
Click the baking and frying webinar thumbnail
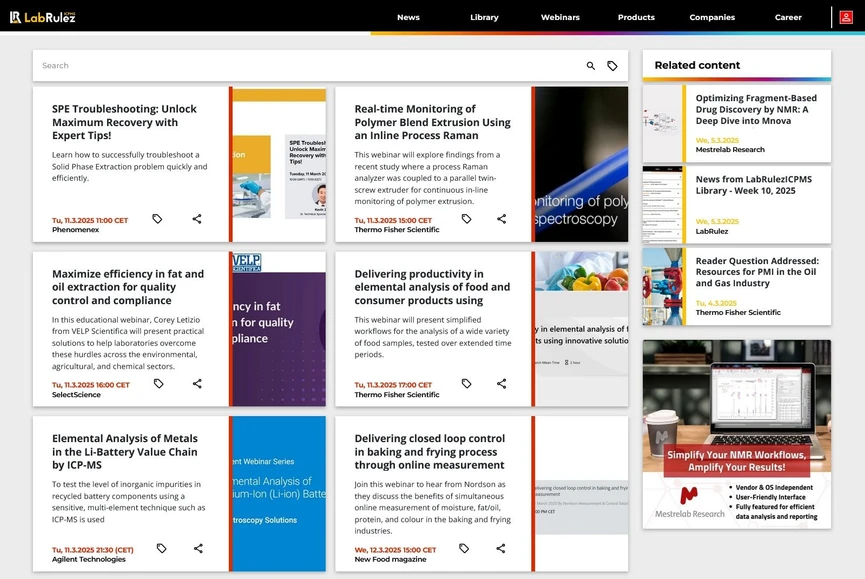point(581,494)
